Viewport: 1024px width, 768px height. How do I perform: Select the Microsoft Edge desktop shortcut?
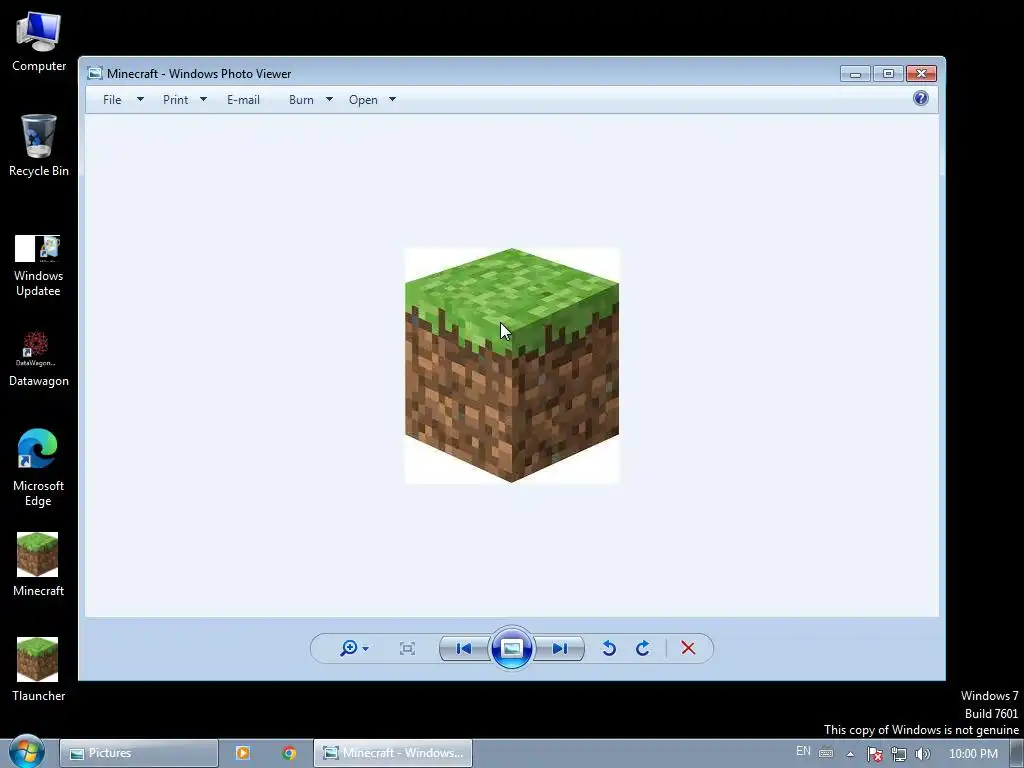pos(39,468)
